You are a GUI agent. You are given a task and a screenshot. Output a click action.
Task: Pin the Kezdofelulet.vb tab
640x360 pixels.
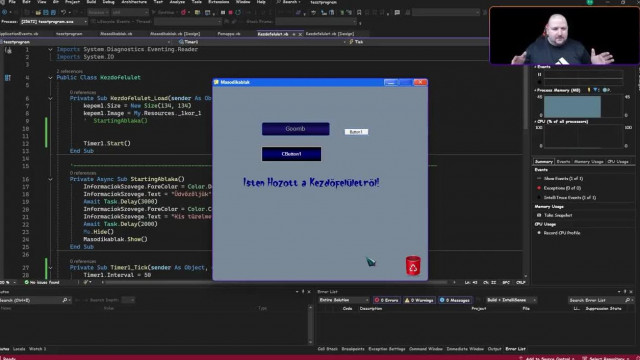[294, 34]
